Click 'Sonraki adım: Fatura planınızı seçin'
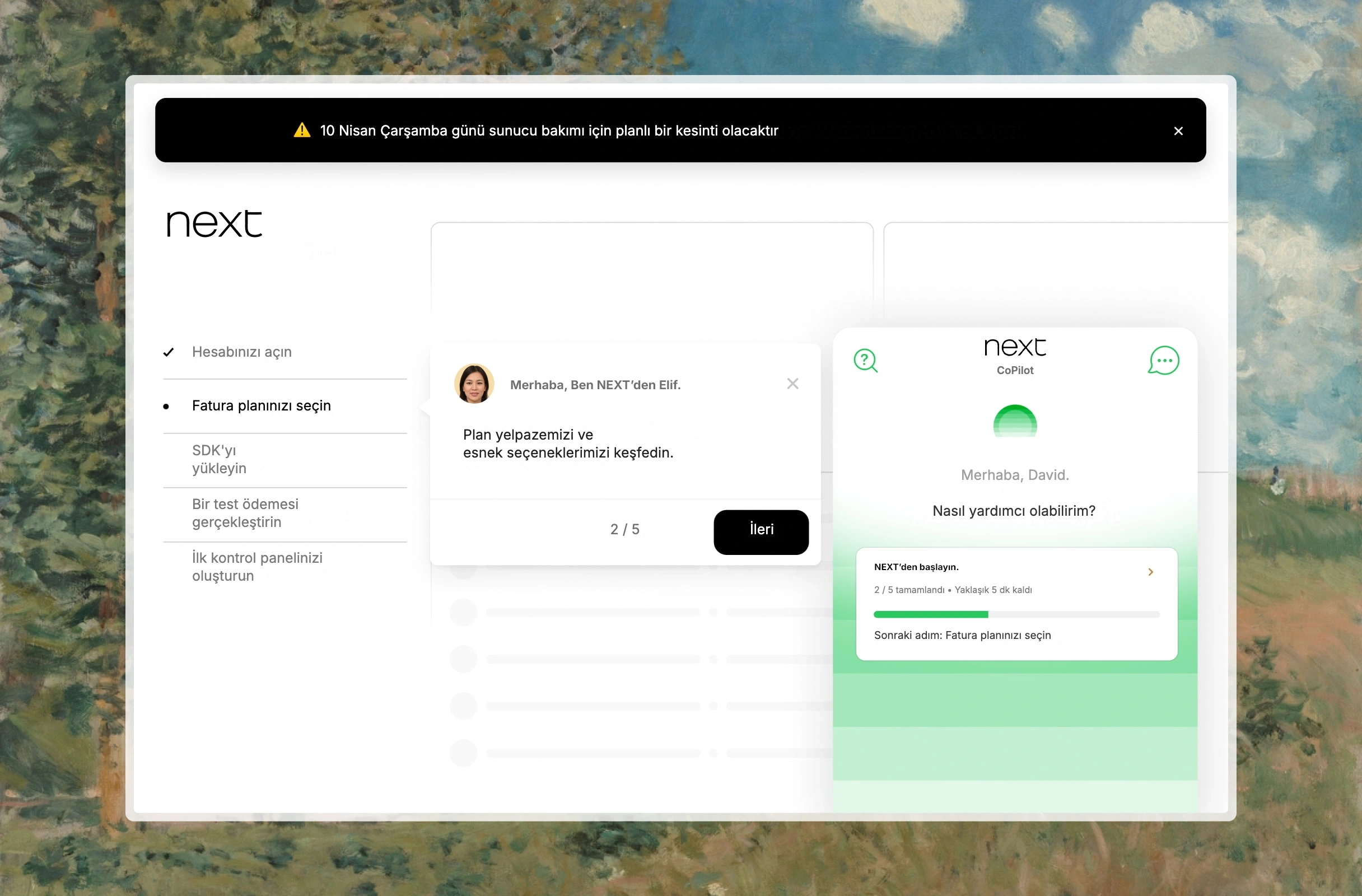The height and width of the screenshot is (896, 1362). [x=962, y=636]
